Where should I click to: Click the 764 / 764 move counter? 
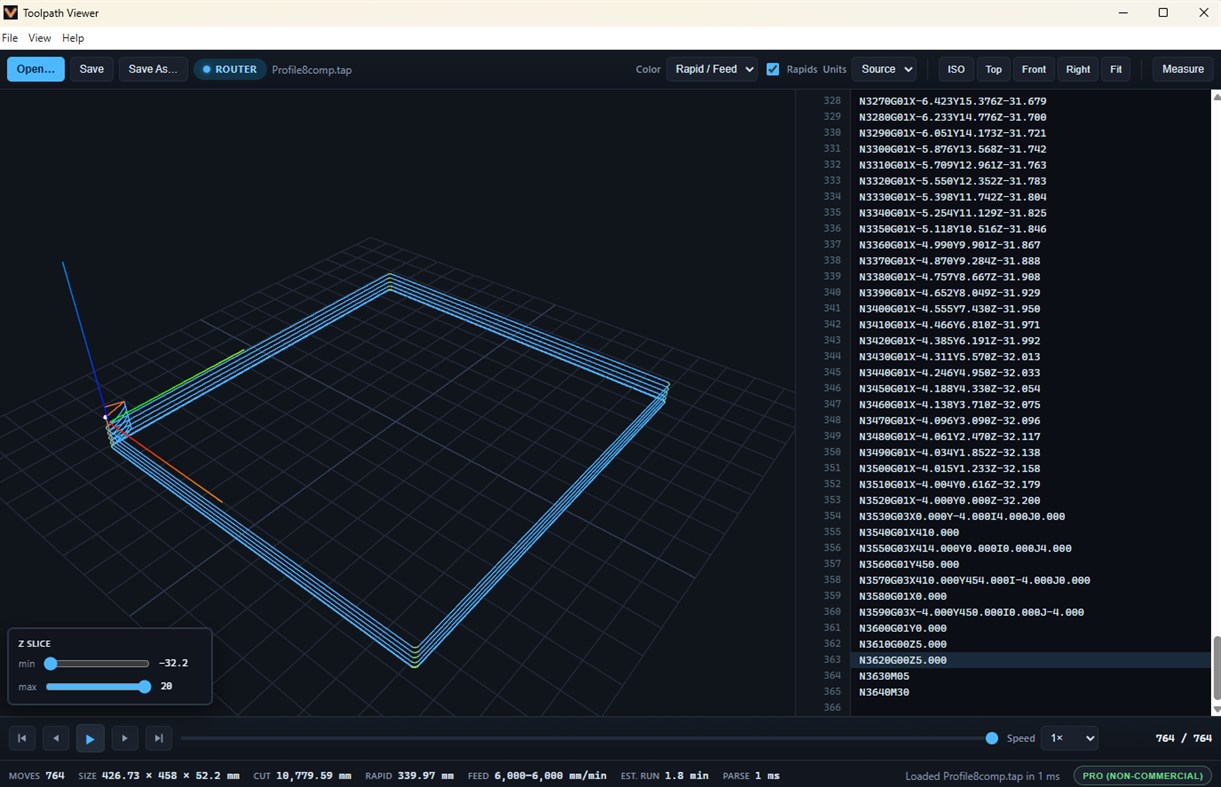point(1183,738)
